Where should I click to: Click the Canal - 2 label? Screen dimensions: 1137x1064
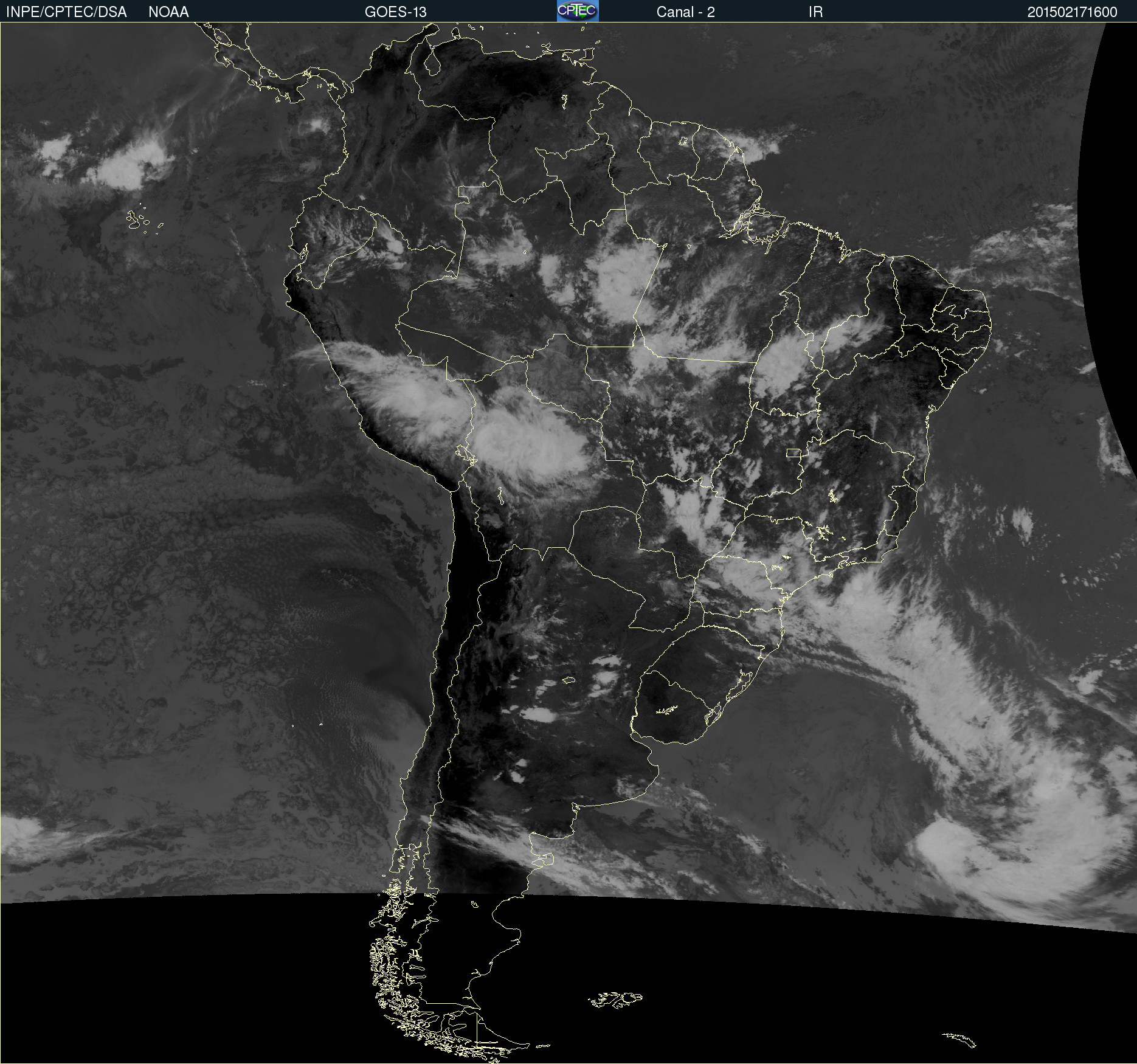[686, 12]
